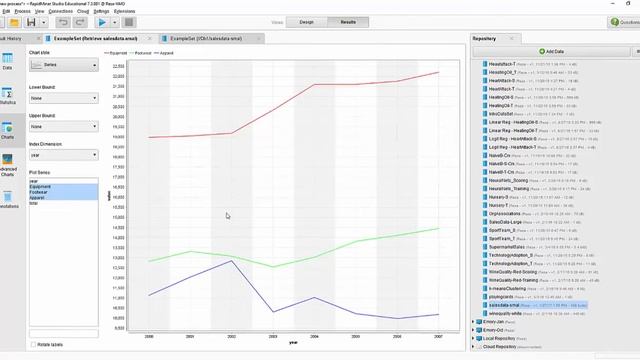Select Apparel in Plot Series list
The width and height of the screenshot is (640, 360).
click(x=63, y=198)
